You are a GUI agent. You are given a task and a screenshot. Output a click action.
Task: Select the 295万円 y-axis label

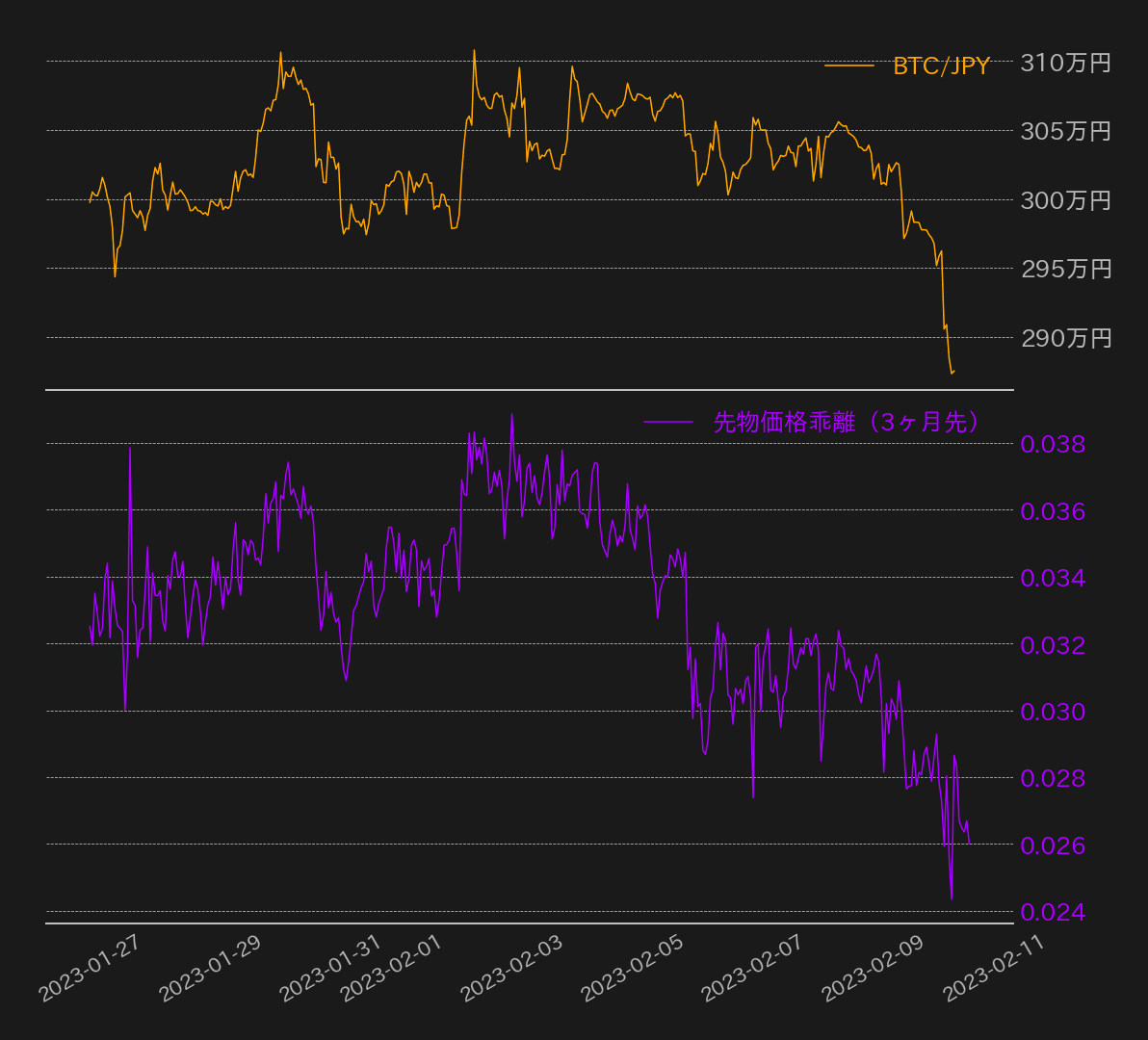[x=1065, y=269]
